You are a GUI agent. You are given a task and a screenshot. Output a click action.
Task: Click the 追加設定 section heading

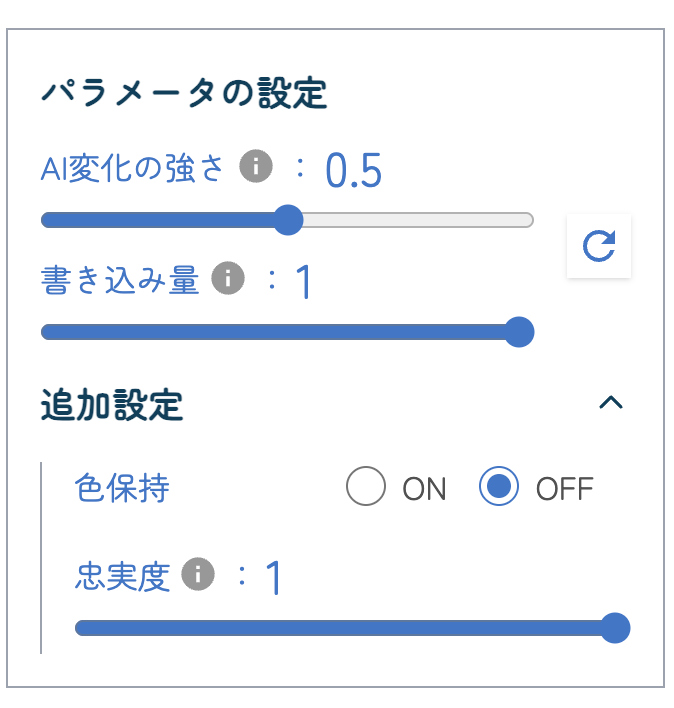click(x=112, y=405)
